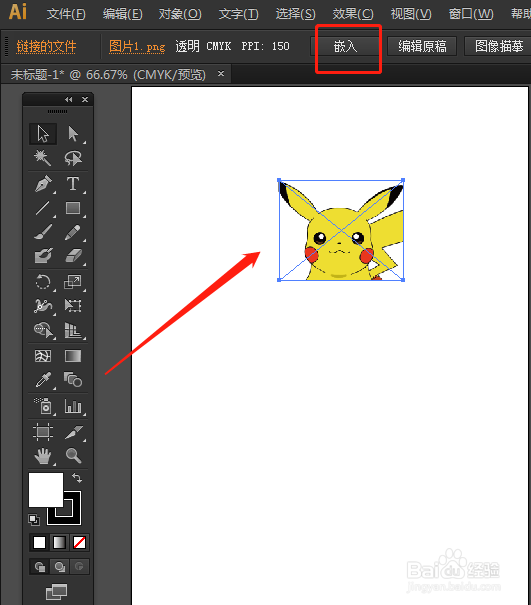531x605 pixels.
Task: Swap fill and stroke colors arrow
Action: click(x=77, y=478)
